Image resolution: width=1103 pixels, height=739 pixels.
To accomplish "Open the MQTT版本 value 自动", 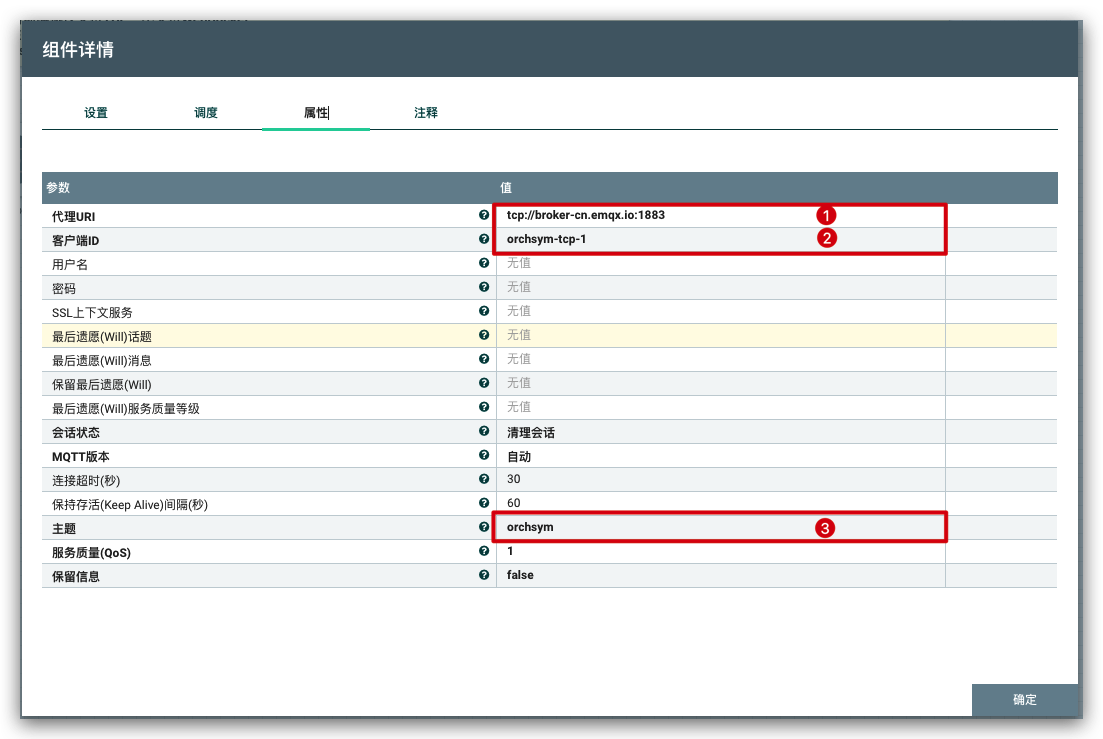I will [519, 457].
